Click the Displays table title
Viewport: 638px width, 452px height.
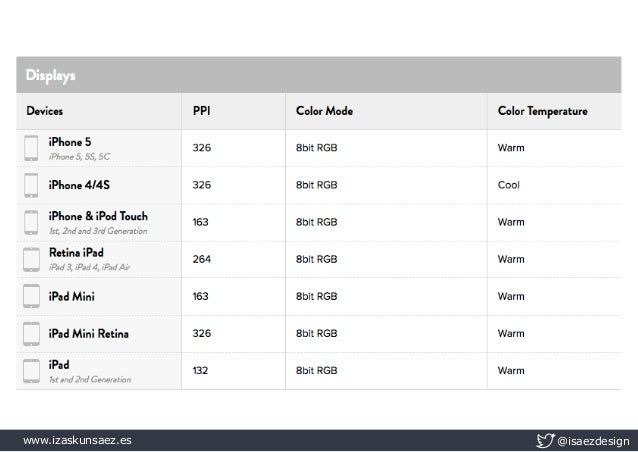coord(50,76)
